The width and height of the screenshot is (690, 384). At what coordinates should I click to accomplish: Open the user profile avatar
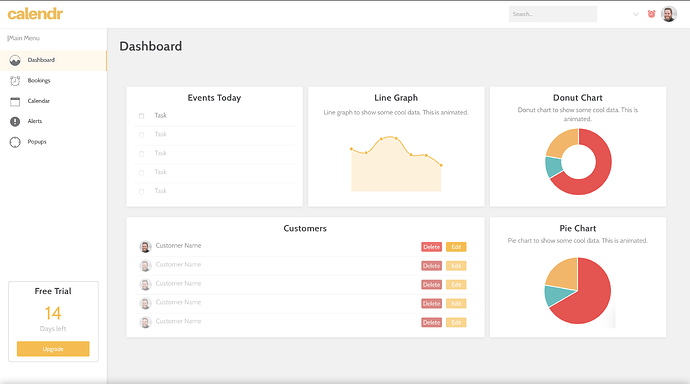point(669,14)
